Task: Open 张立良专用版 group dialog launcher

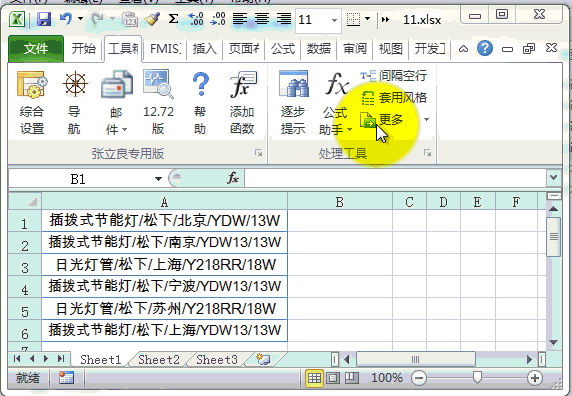Action: 259,153
